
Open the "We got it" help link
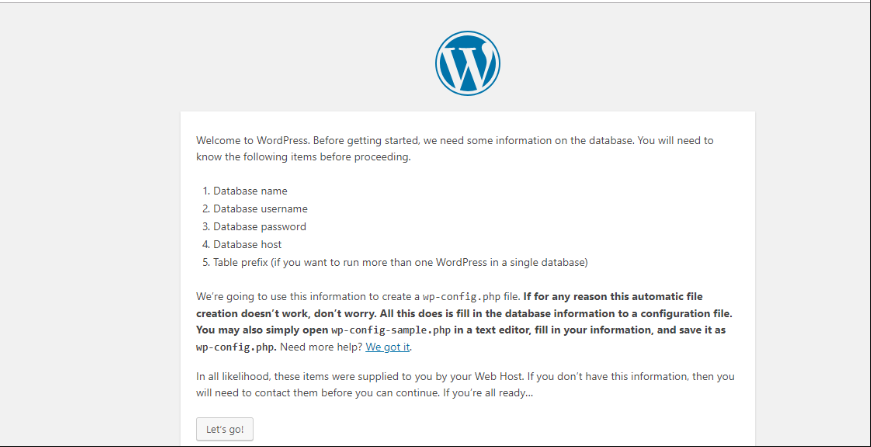[388, 347]
